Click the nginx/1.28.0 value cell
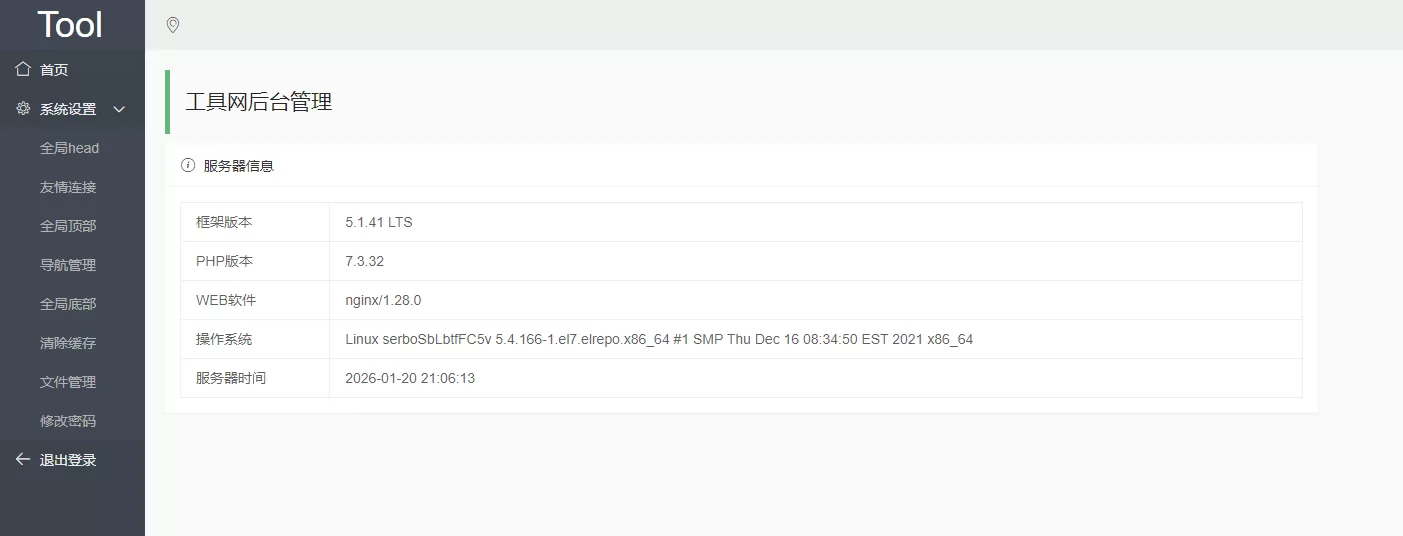The width and height of the screenshot is (1403, 536). coord(383,300)
